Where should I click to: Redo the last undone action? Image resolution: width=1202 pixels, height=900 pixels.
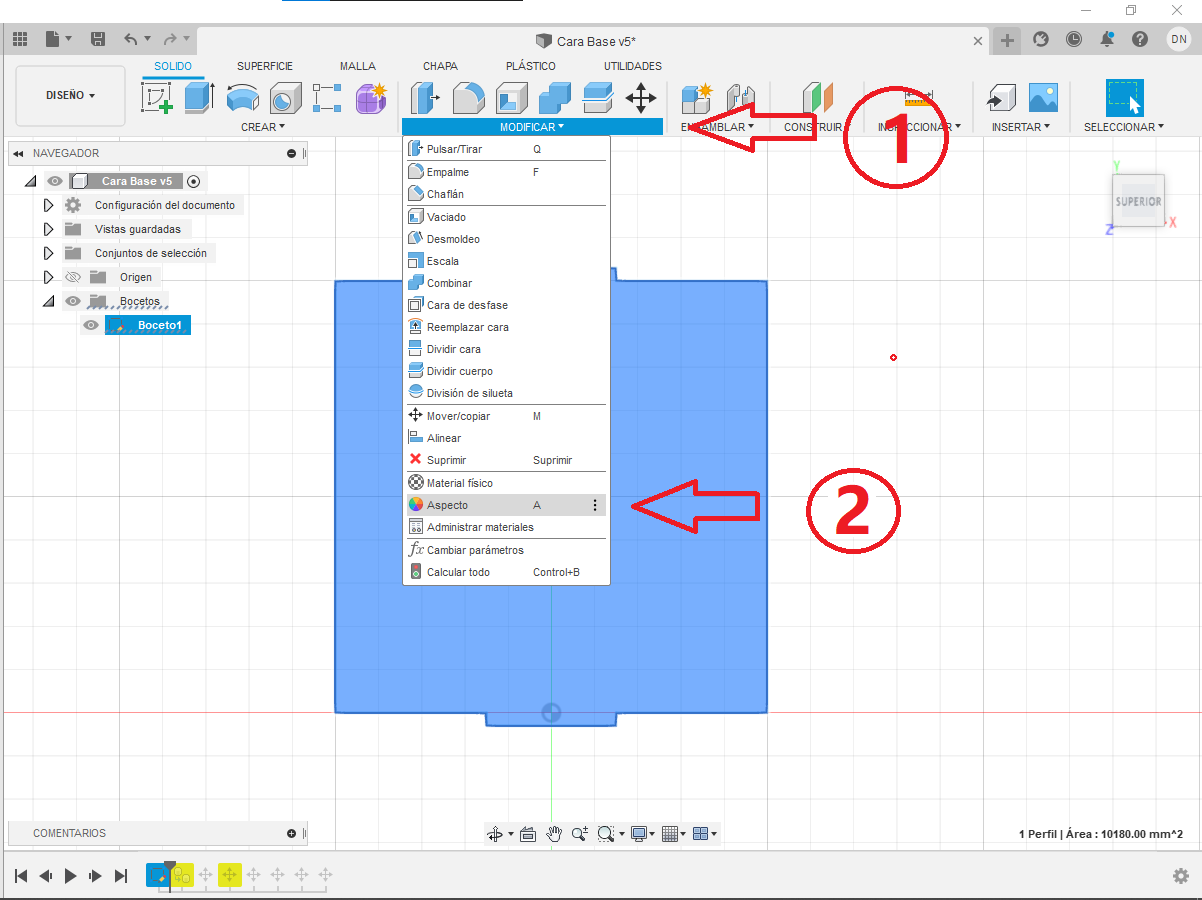coord(170,40)
